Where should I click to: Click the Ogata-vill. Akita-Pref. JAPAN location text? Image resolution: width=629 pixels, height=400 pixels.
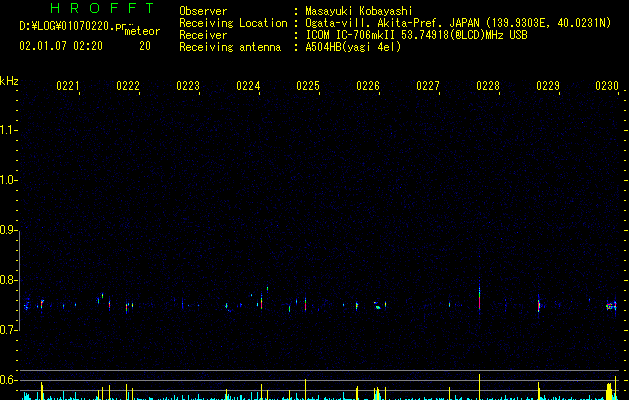(x=458, y=23)
